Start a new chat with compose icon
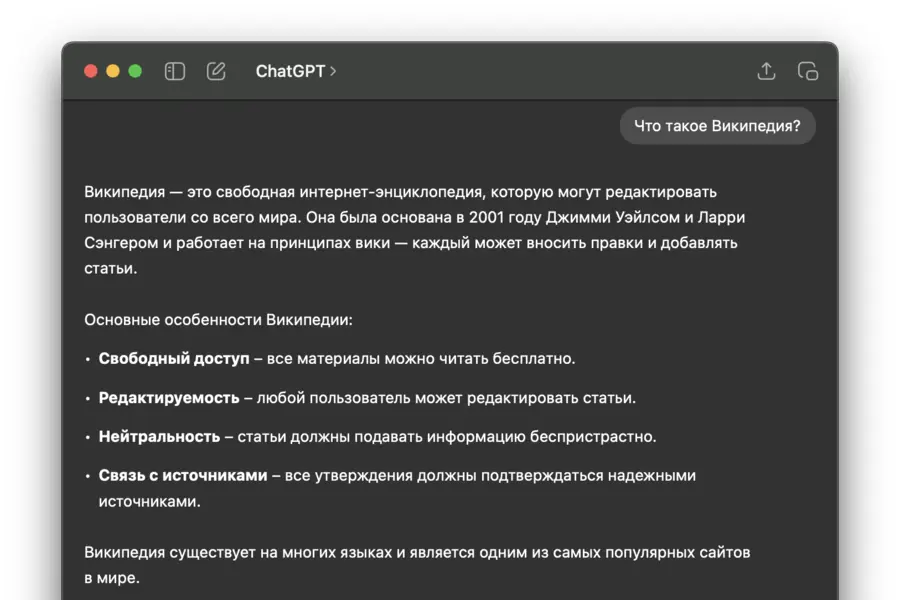This screenshot has width=900, height=600. [216, 71]
